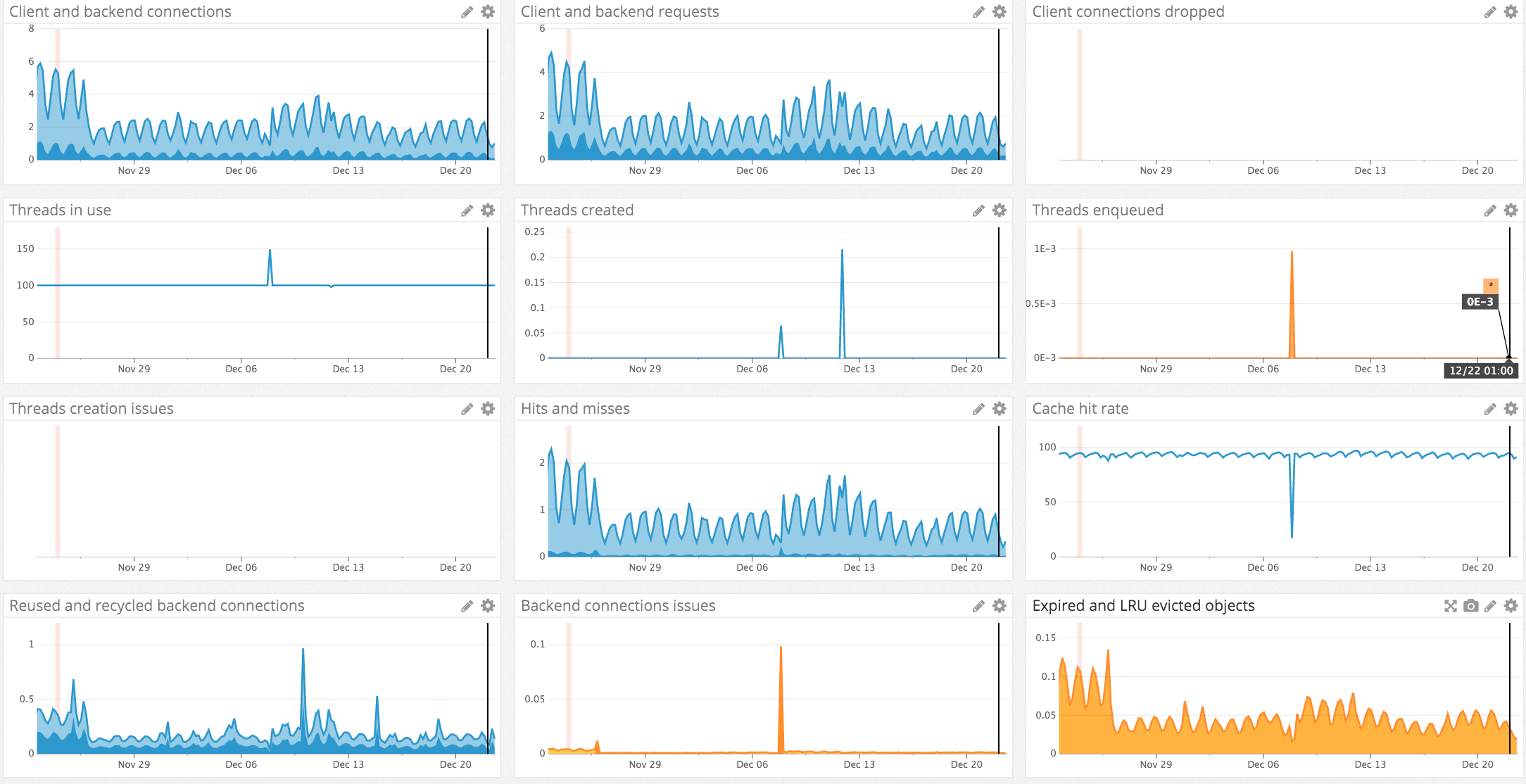The height and width of the screenshot is (784, 1526).
Task: Expand Expired and LRU evicted objects fullscreen
Action: click(1450, 606)
